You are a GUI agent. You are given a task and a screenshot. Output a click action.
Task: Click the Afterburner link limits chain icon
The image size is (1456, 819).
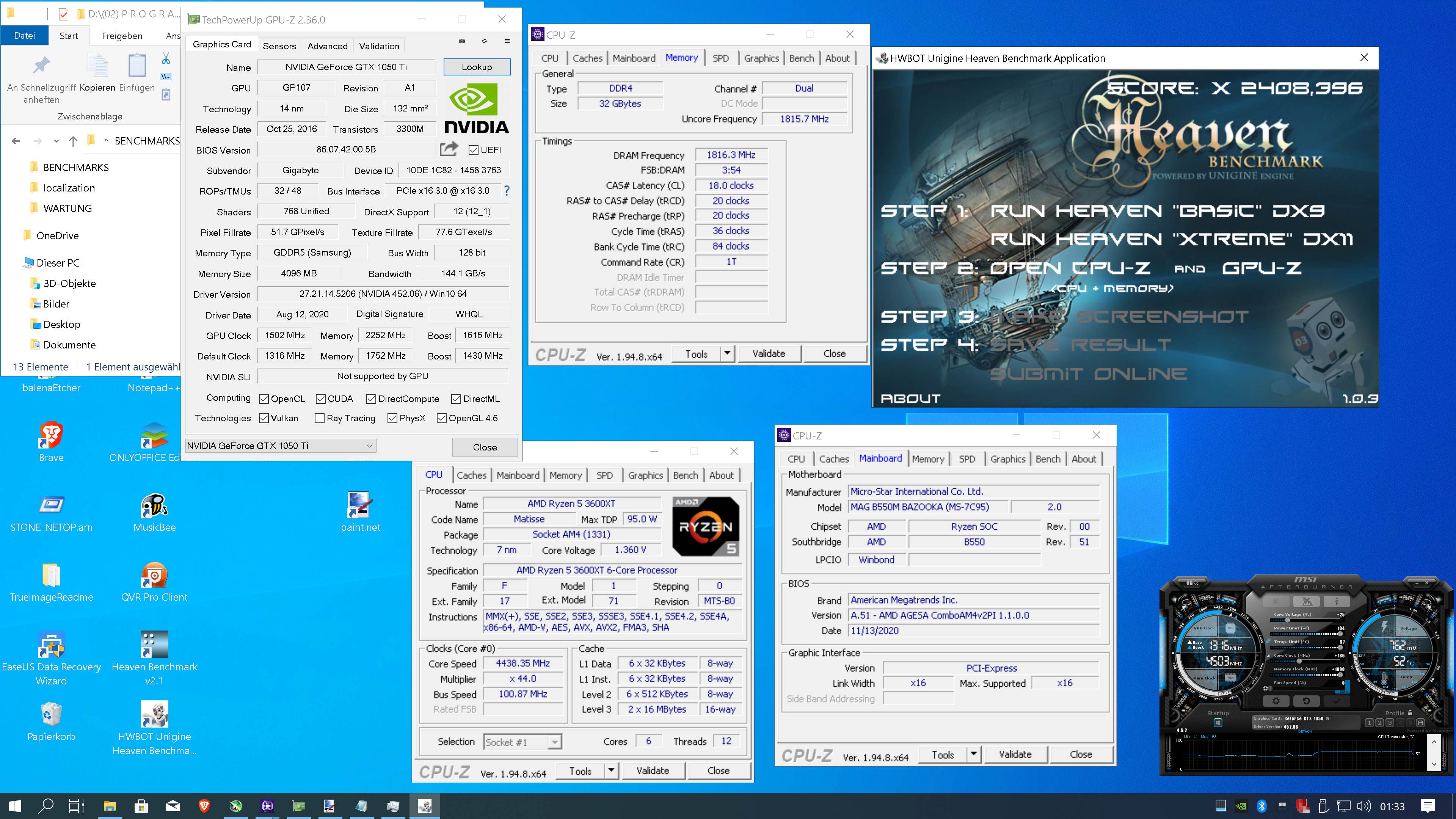[1268, 641]
